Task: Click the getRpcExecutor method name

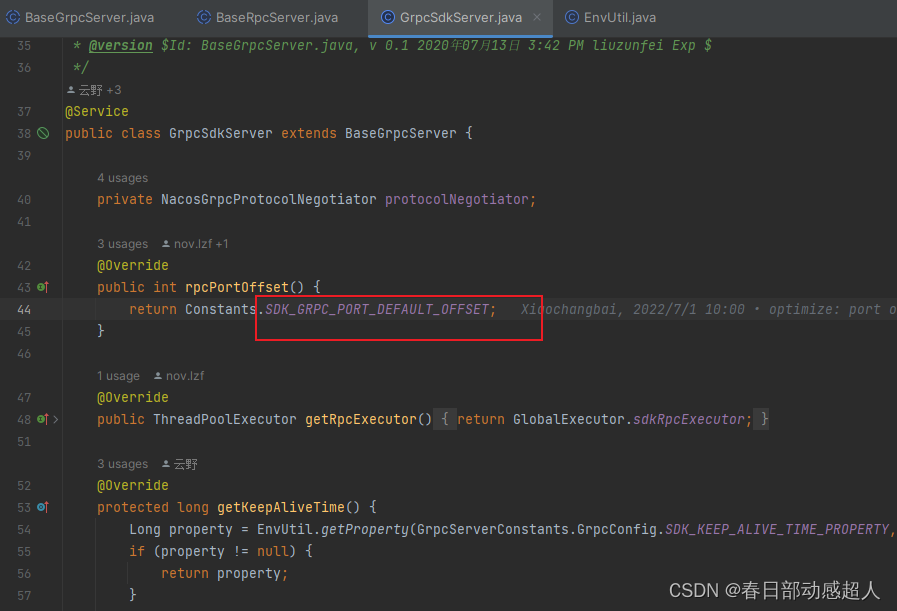Action: (x=361, y=419)
